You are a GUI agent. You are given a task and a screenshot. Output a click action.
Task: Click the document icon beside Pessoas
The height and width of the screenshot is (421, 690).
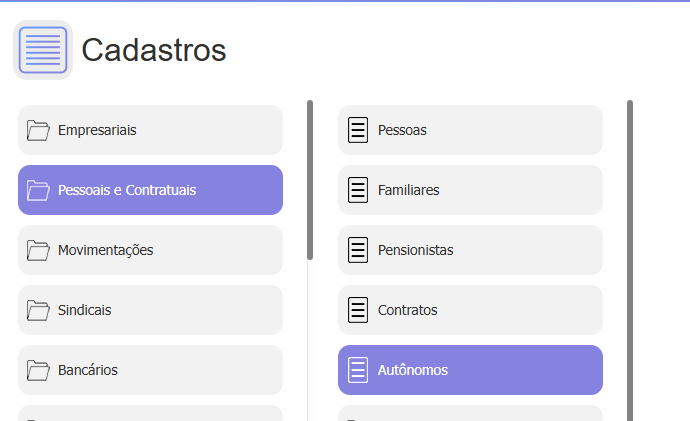[x=358, y=130]
